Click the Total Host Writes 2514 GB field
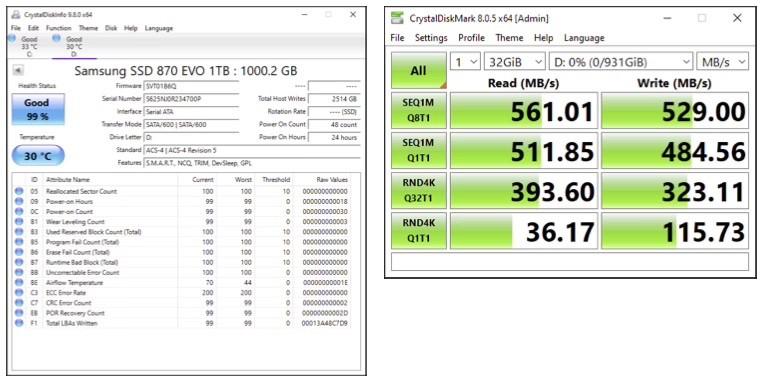764x385 pixels. click(334, 99)
